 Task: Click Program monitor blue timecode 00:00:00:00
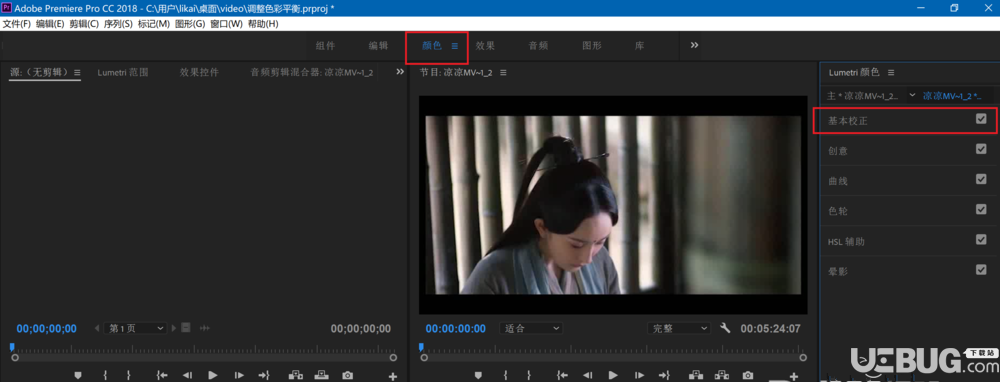pos(455,328)
